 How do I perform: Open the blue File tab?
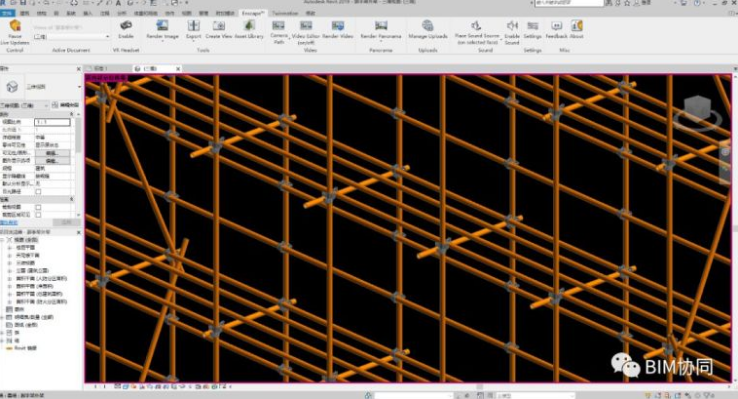pyautogui.click(x=7, y=13)
